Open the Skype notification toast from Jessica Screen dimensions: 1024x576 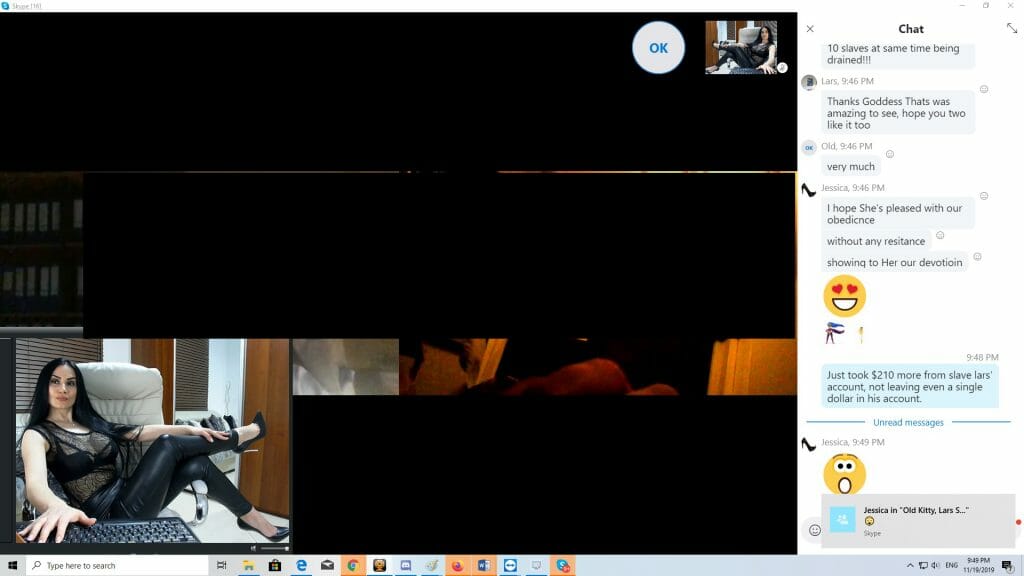tap(918, 520)
